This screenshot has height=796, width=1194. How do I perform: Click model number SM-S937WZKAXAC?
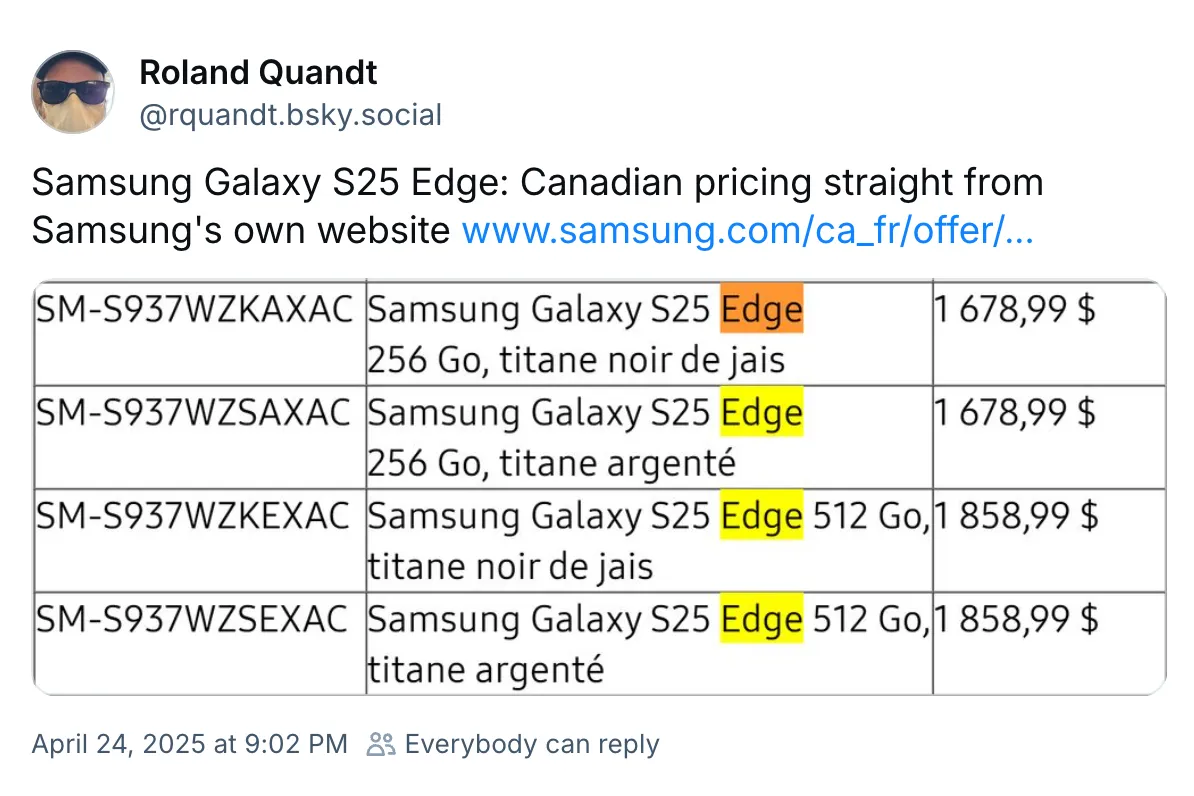(193, 309)
